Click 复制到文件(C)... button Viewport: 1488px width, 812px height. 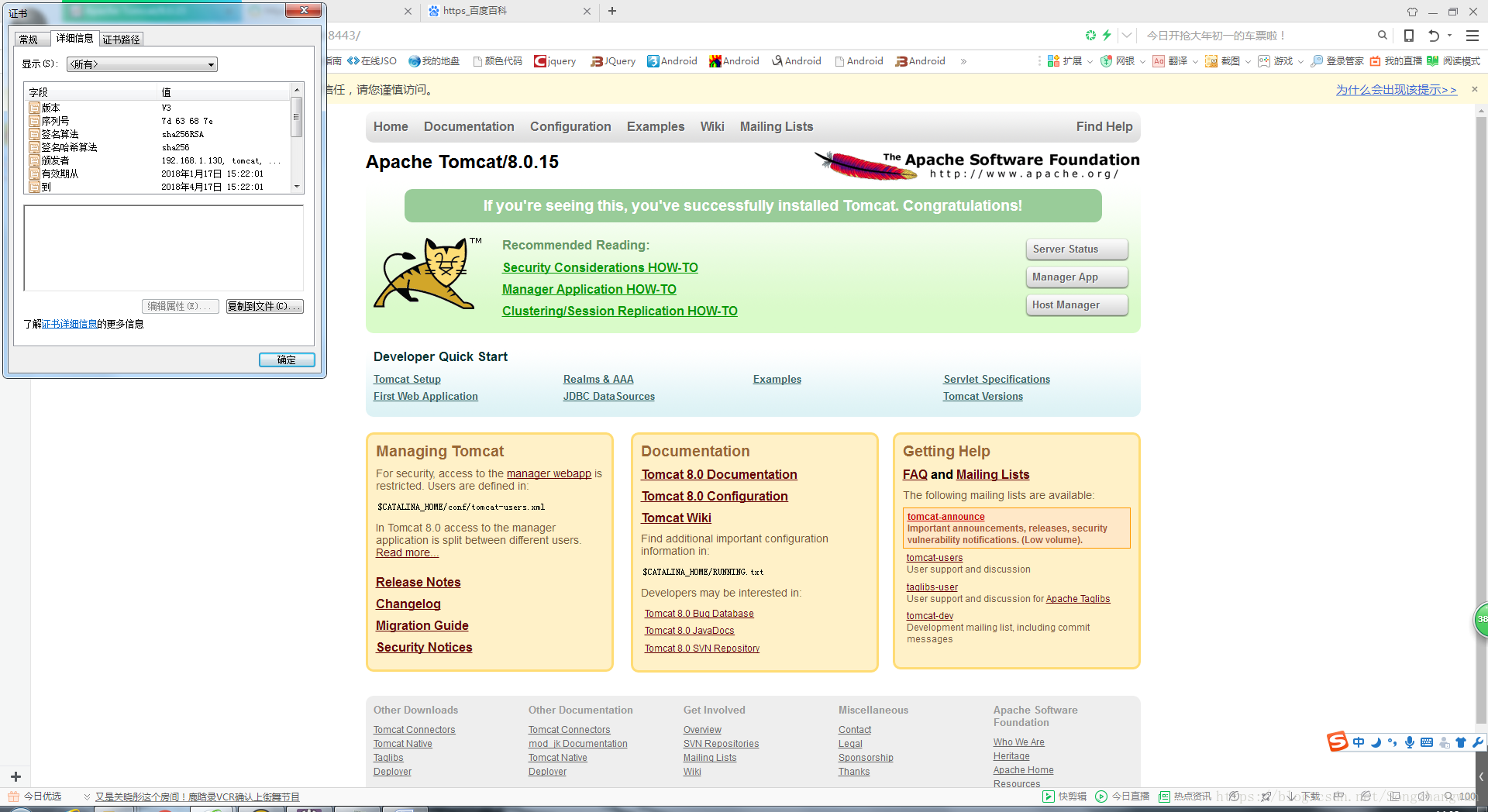[x=264, y=306]
